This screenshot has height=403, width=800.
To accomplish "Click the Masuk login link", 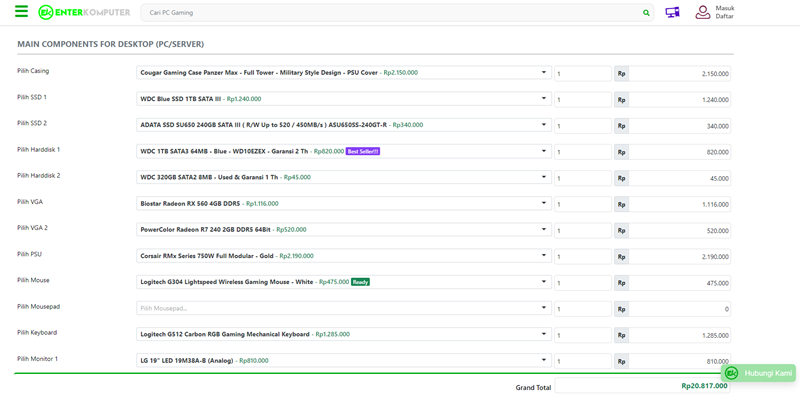I will pyautogui.click(x=725, y=8).
